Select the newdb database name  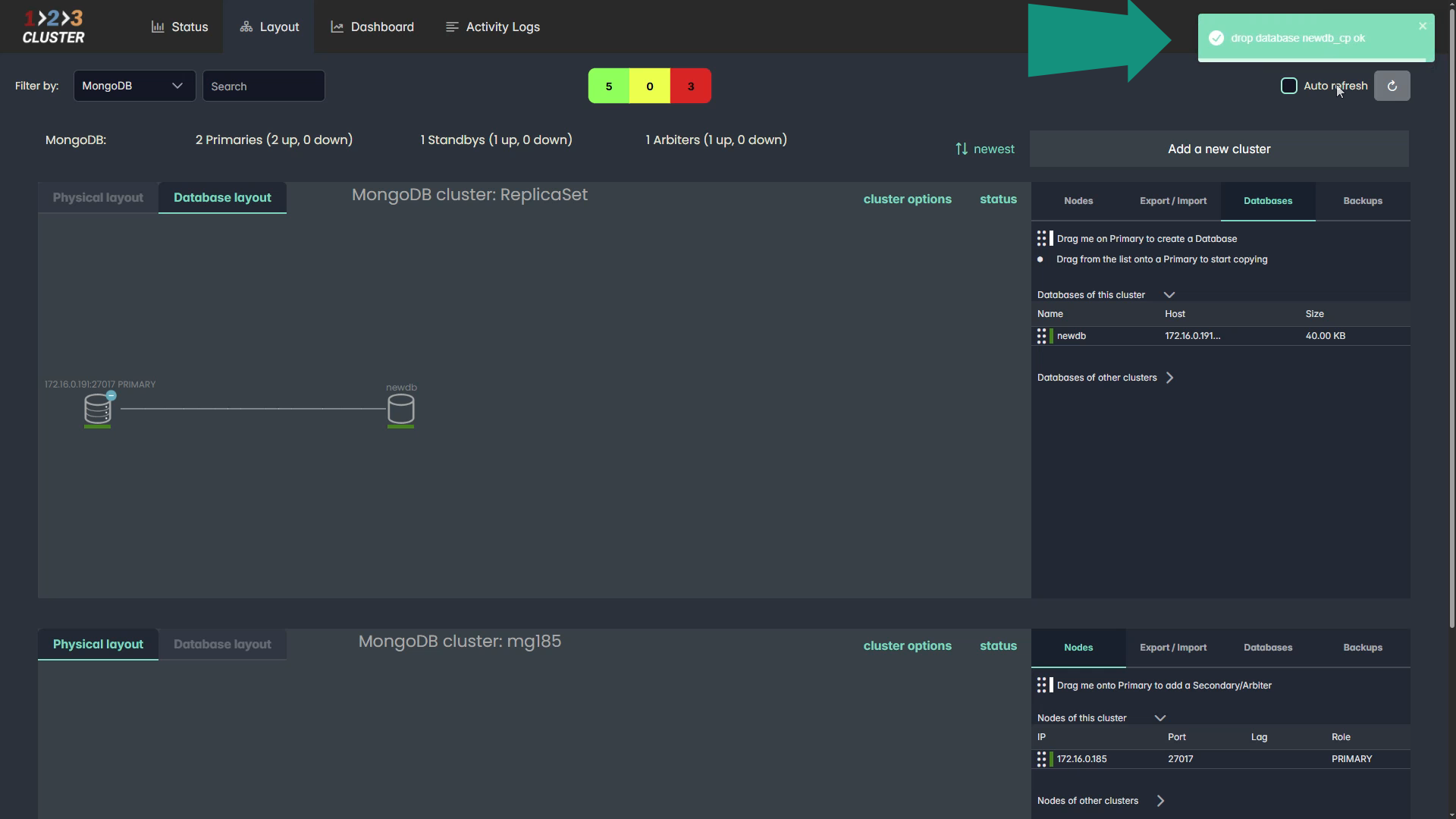(x=1072, y=336)
